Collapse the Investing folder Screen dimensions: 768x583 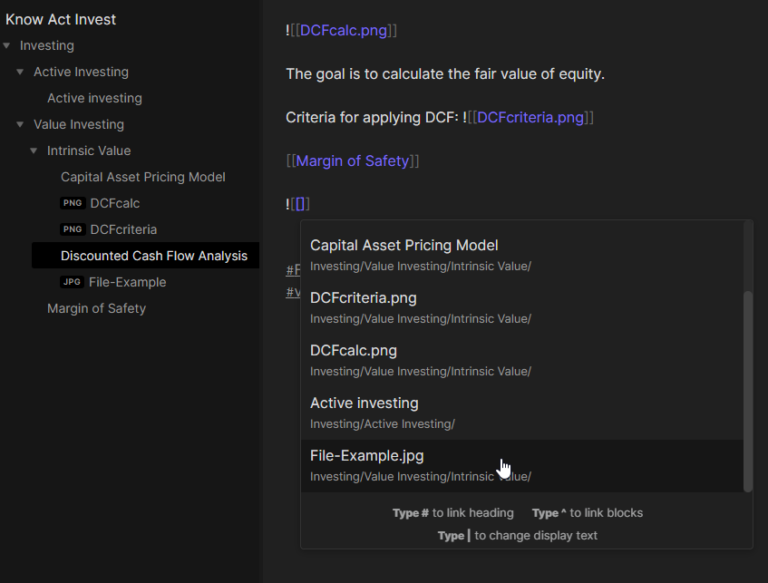[7, 46]
